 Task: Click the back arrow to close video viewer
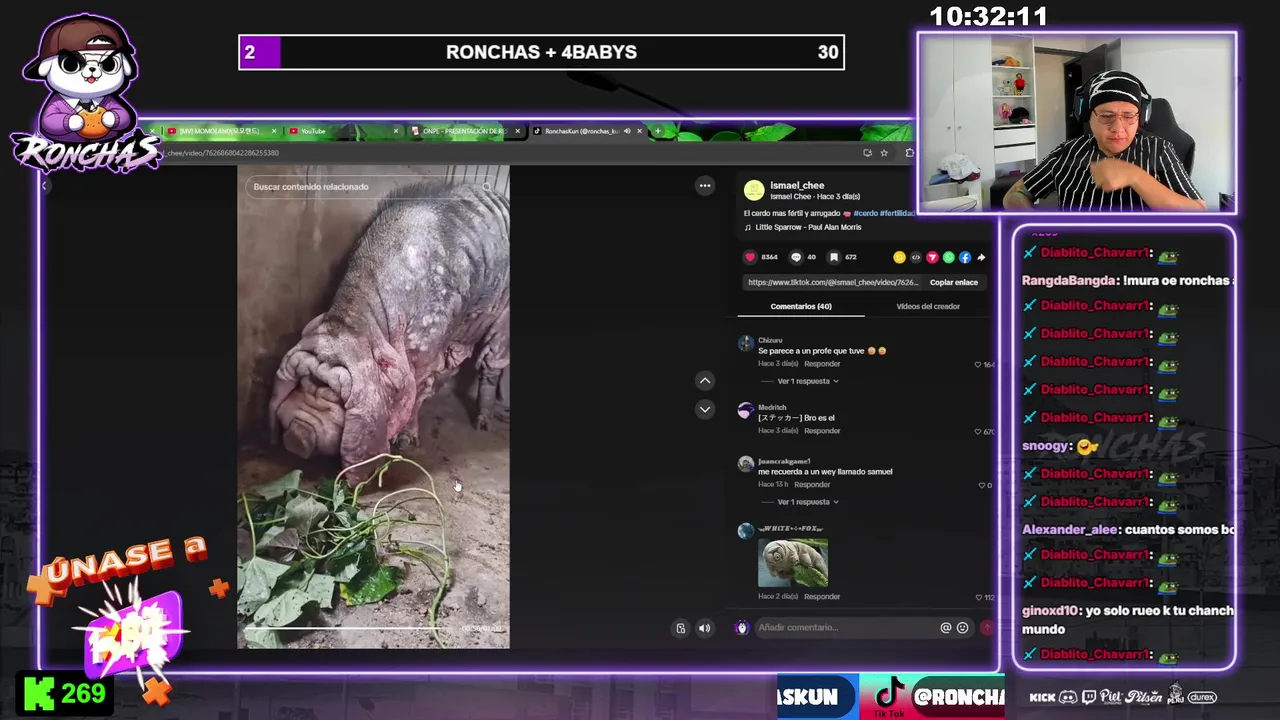point(44,186)
